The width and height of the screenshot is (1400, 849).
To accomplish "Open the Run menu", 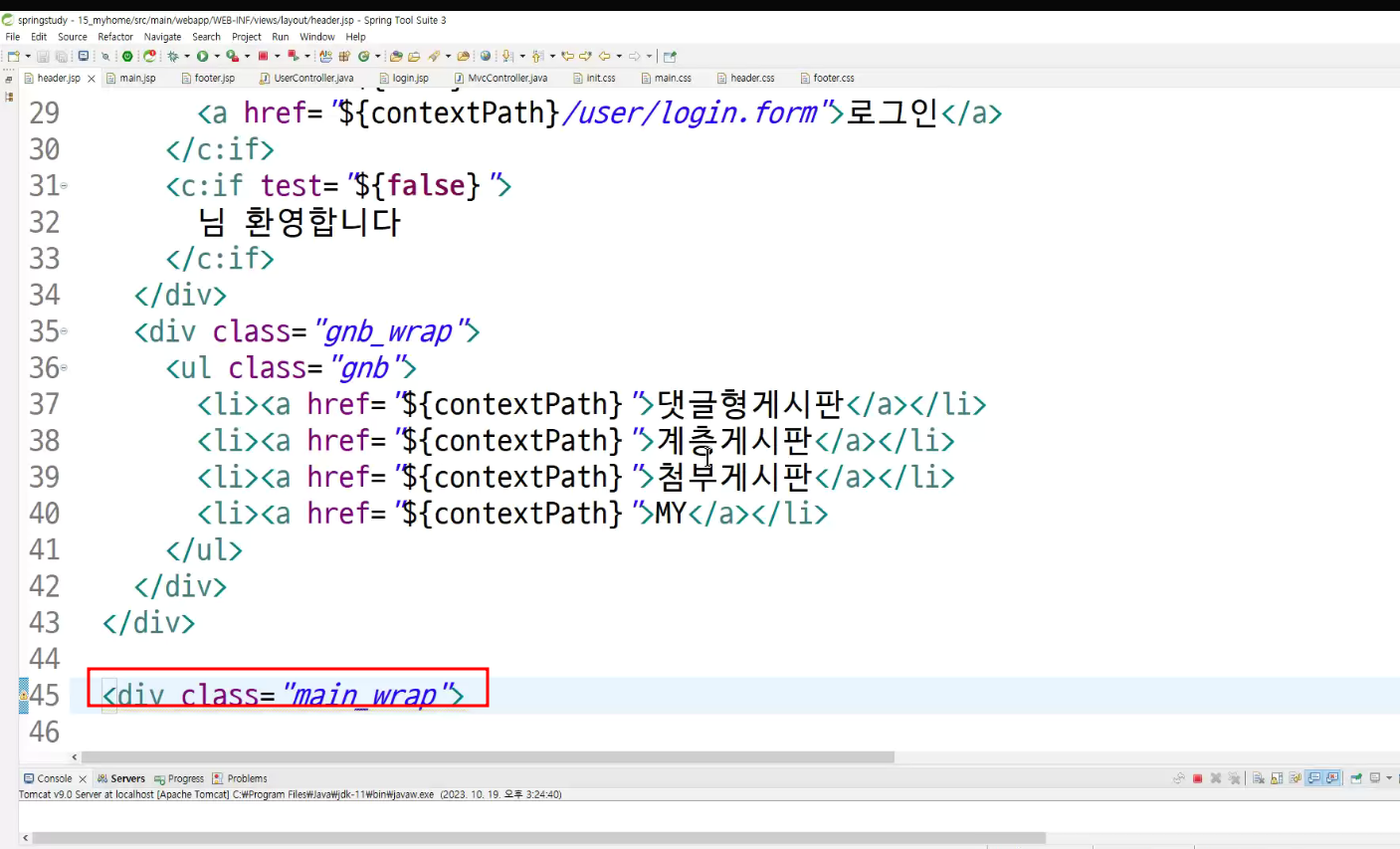I will pyautogui.click(x=281, y=37).
